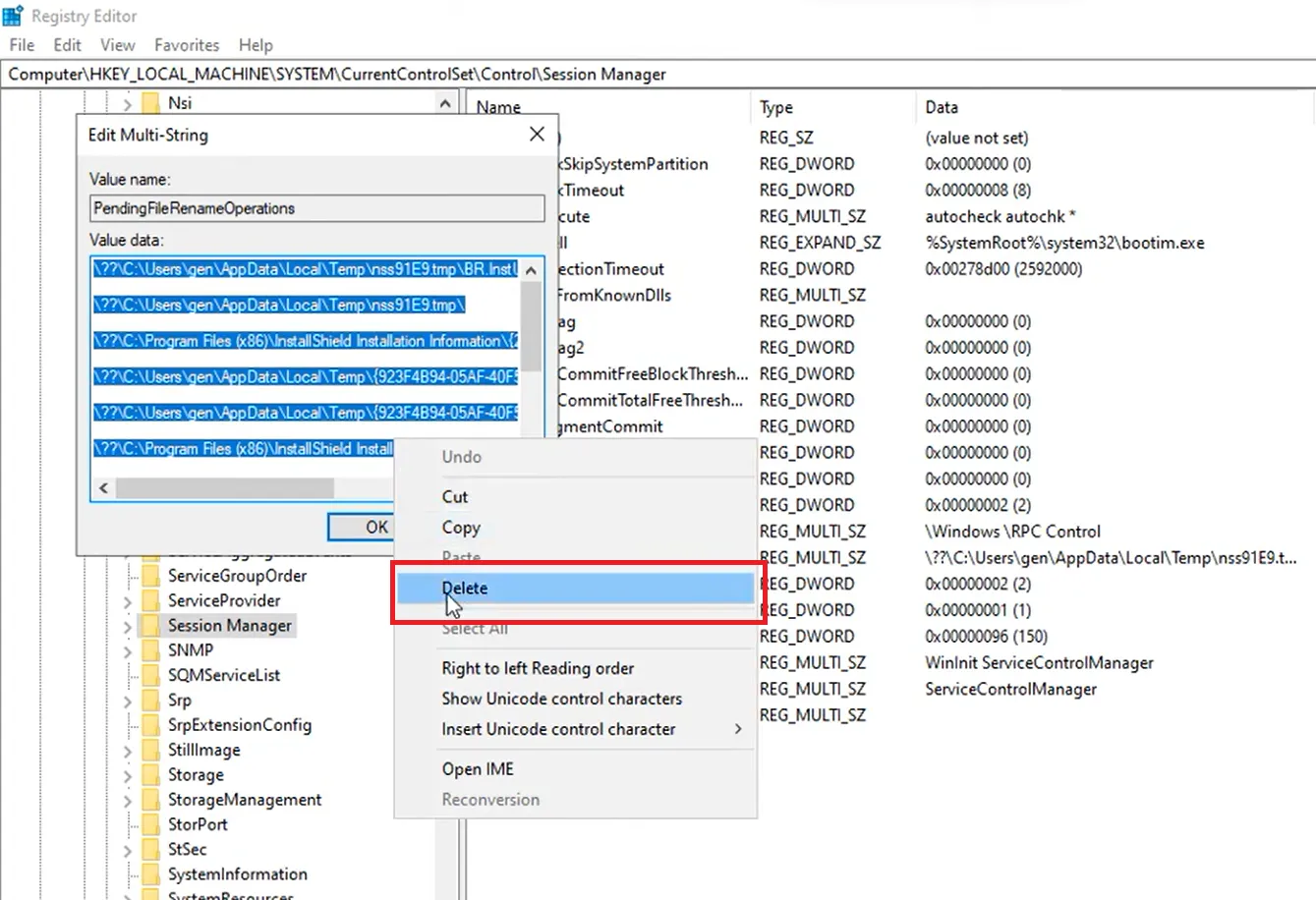The height and width of the screenshot is (900, 1316).
Task: Expand the Nsi tree node
Action: (x=127, y=101)
